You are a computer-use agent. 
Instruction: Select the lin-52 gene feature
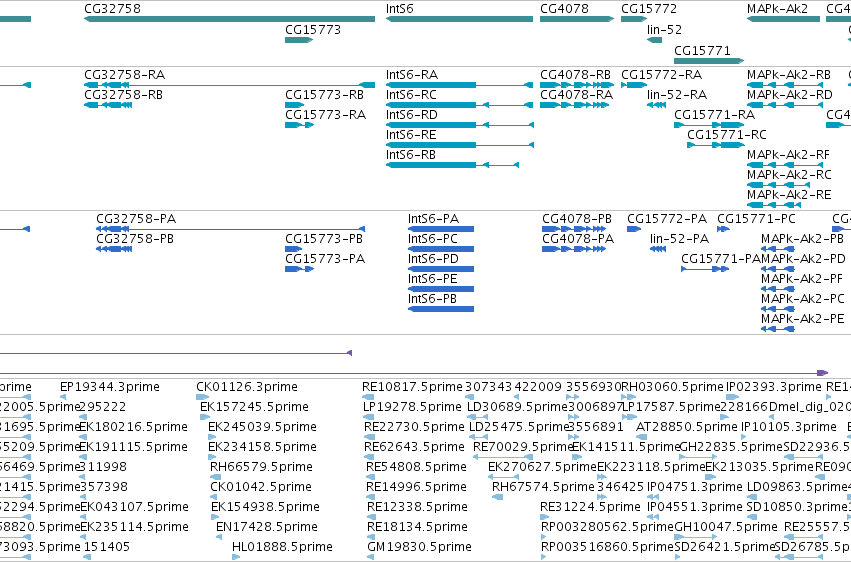(x=655, y=40)
